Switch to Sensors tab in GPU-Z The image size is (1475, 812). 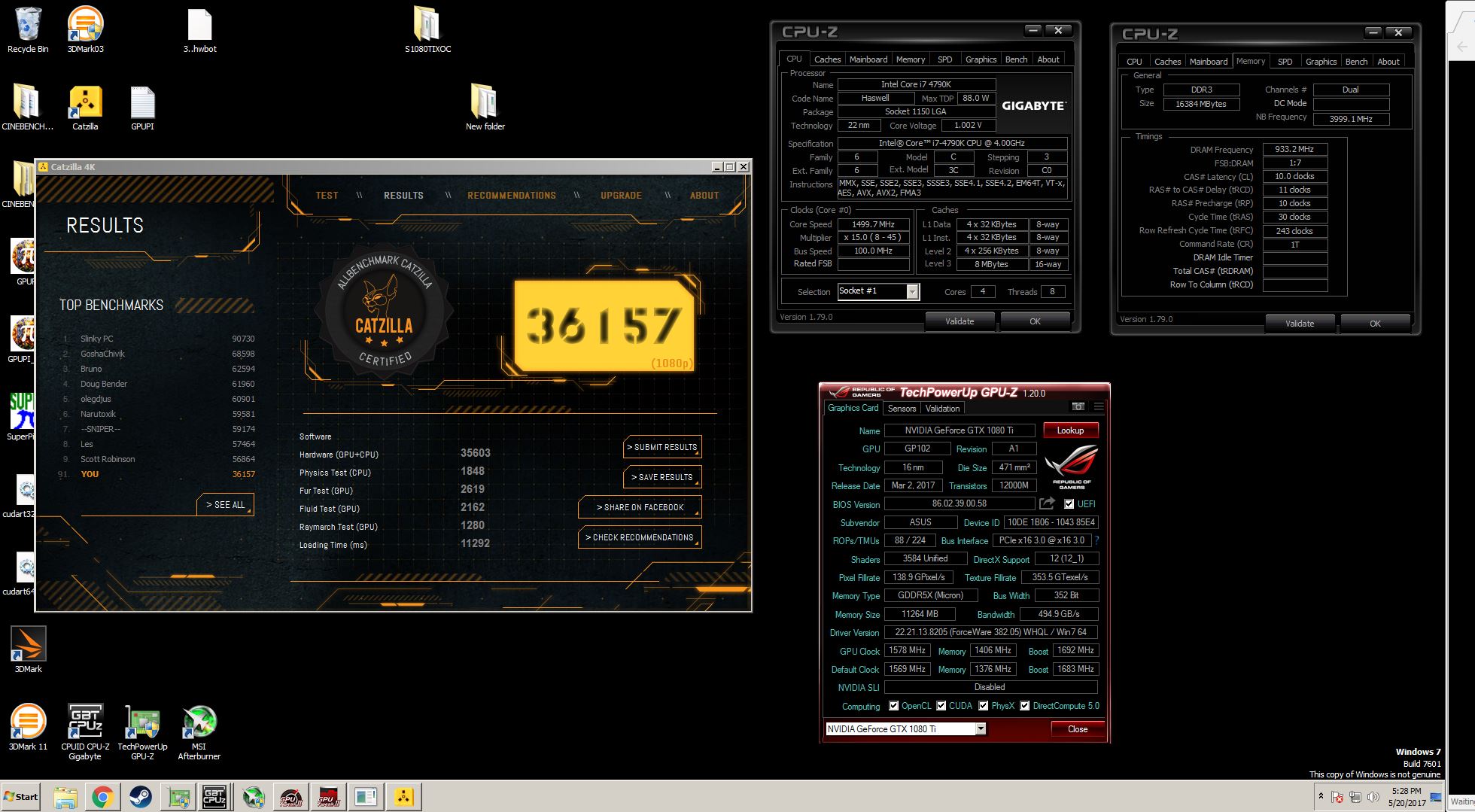pos(902,409)
